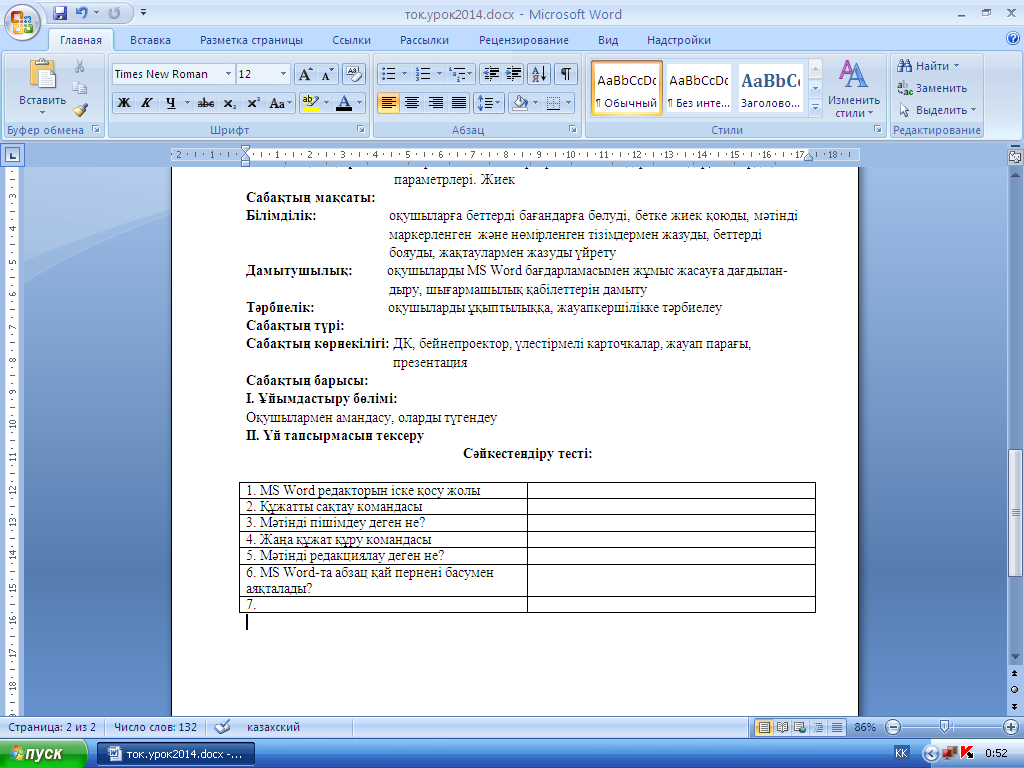Click the Cut scissors icon
The width and height of the screenshot is (1024, 768).
tap(80, 66)
